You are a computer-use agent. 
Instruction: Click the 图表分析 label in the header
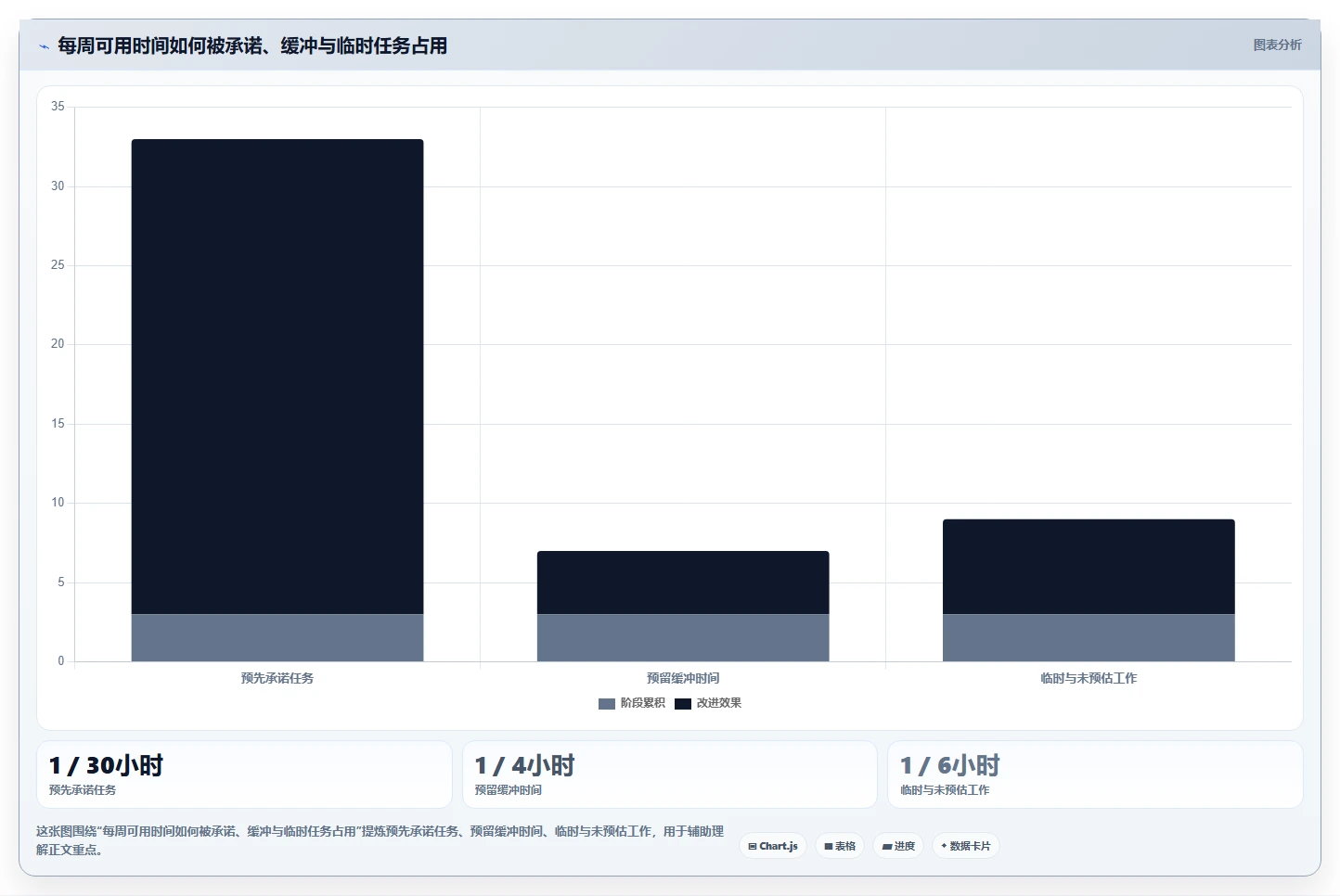[1277, 45]
